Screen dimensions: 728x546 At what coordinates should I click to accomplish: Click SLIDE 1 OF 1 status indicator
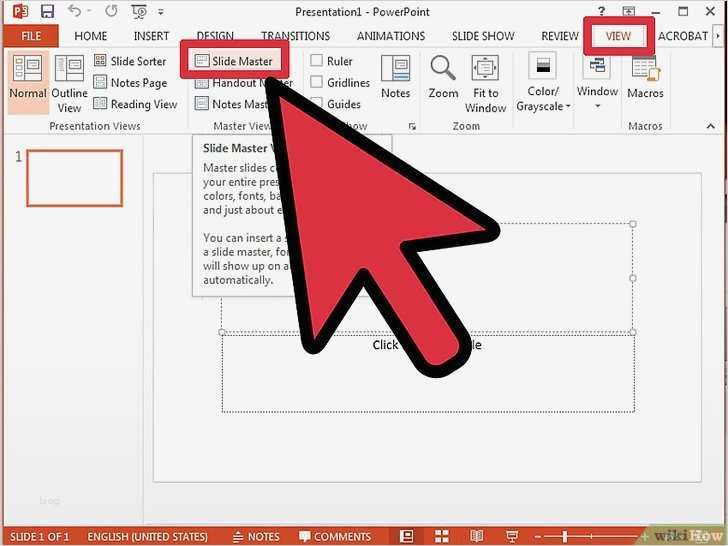(x=39, y=537)
